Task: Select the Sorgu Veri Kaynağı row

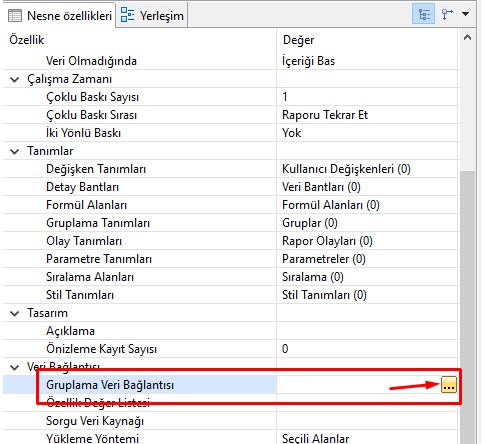Action: (x=231, y=421)
